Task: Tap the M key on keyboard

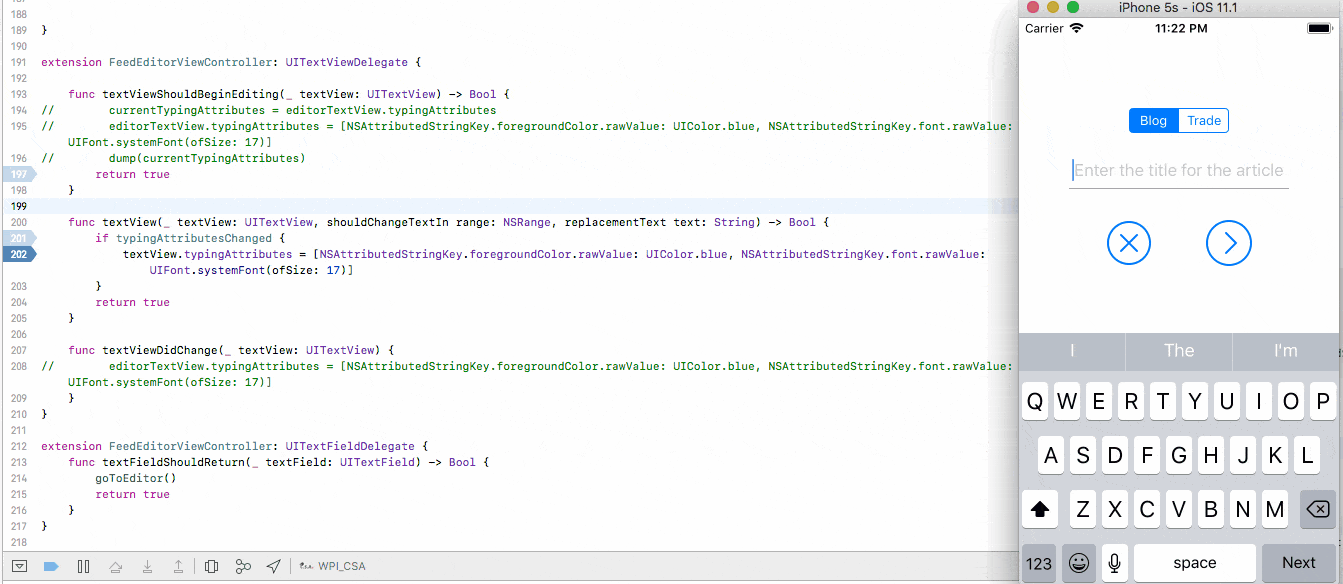Action: (1275, 510)
